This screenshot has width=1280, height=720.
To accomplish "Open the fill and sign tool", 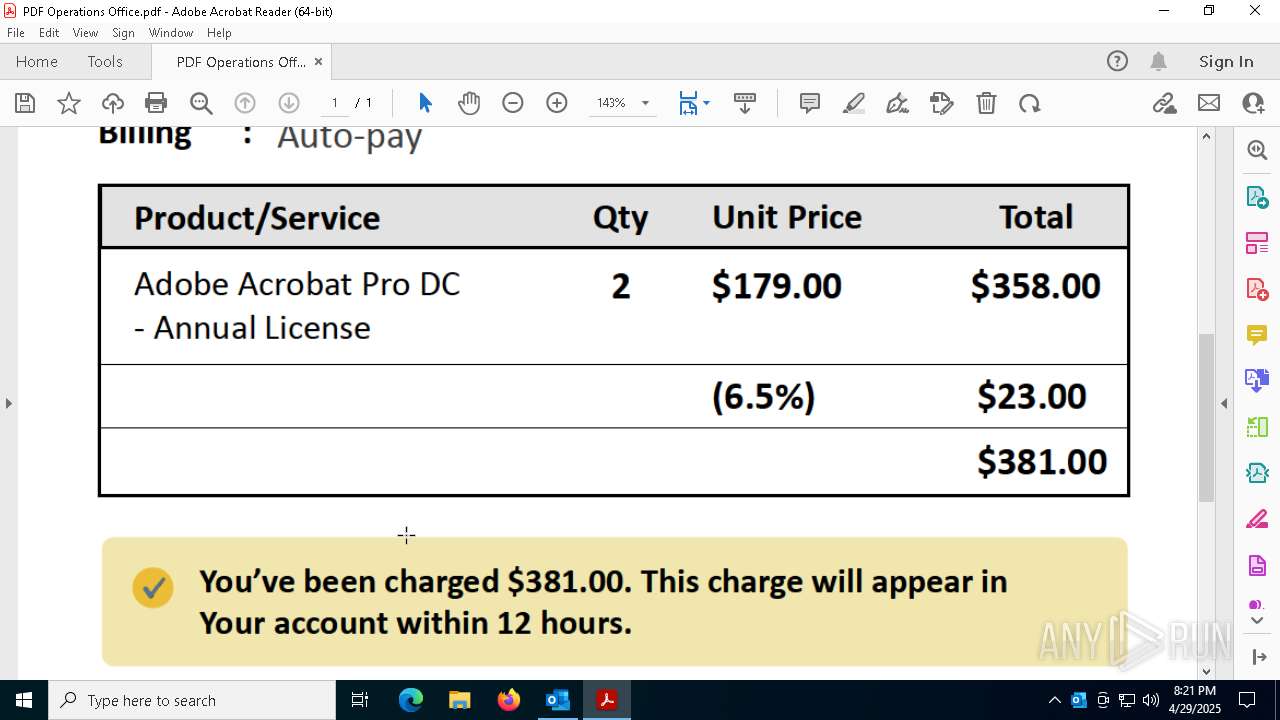I will [x=942, y=103].
